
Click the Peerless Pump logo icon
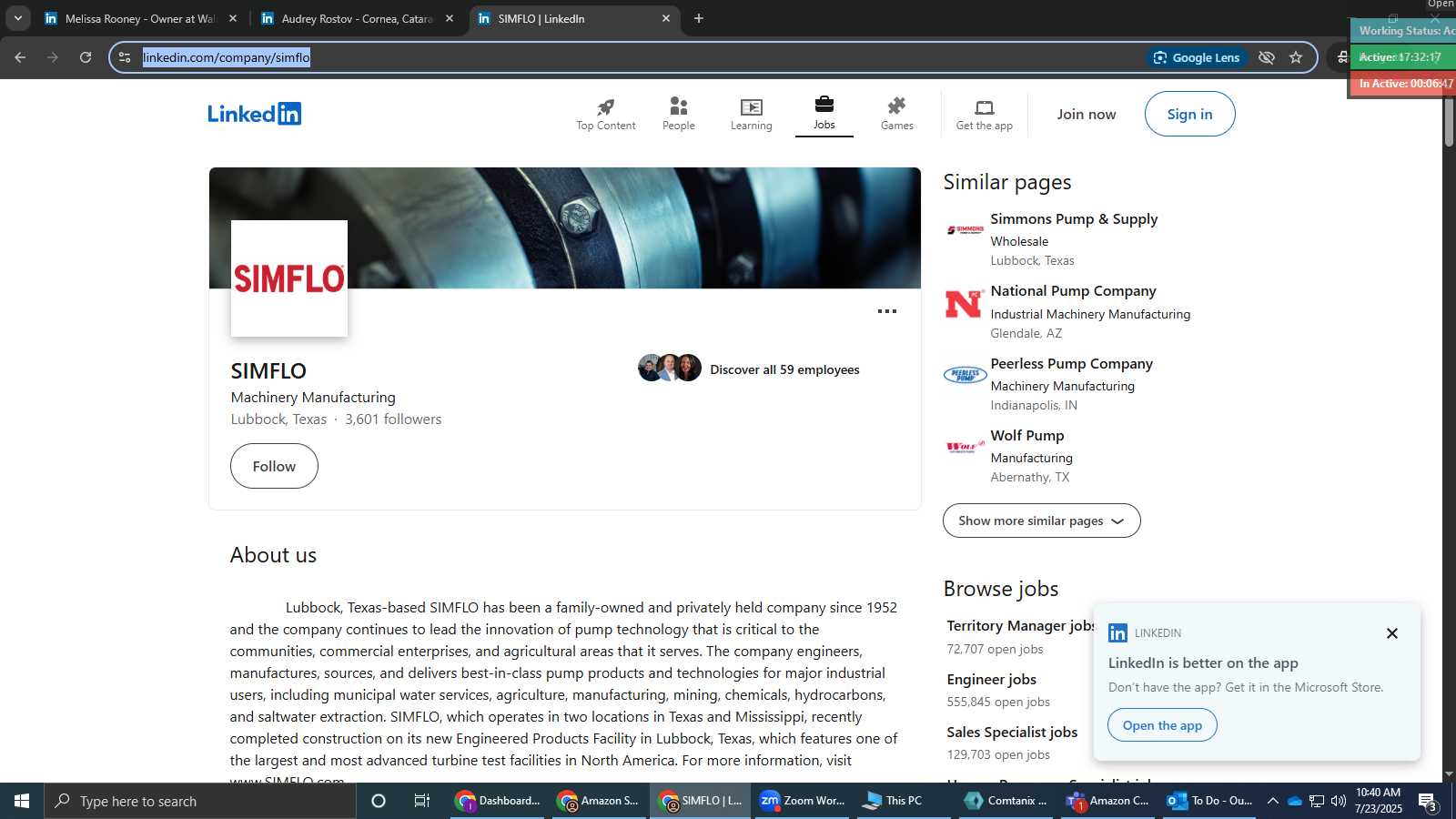point(965,375)
